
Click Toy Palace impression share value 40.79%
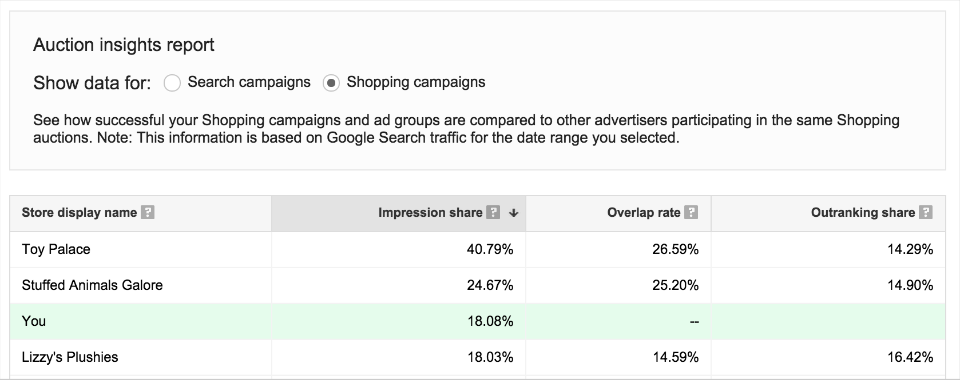490,250
